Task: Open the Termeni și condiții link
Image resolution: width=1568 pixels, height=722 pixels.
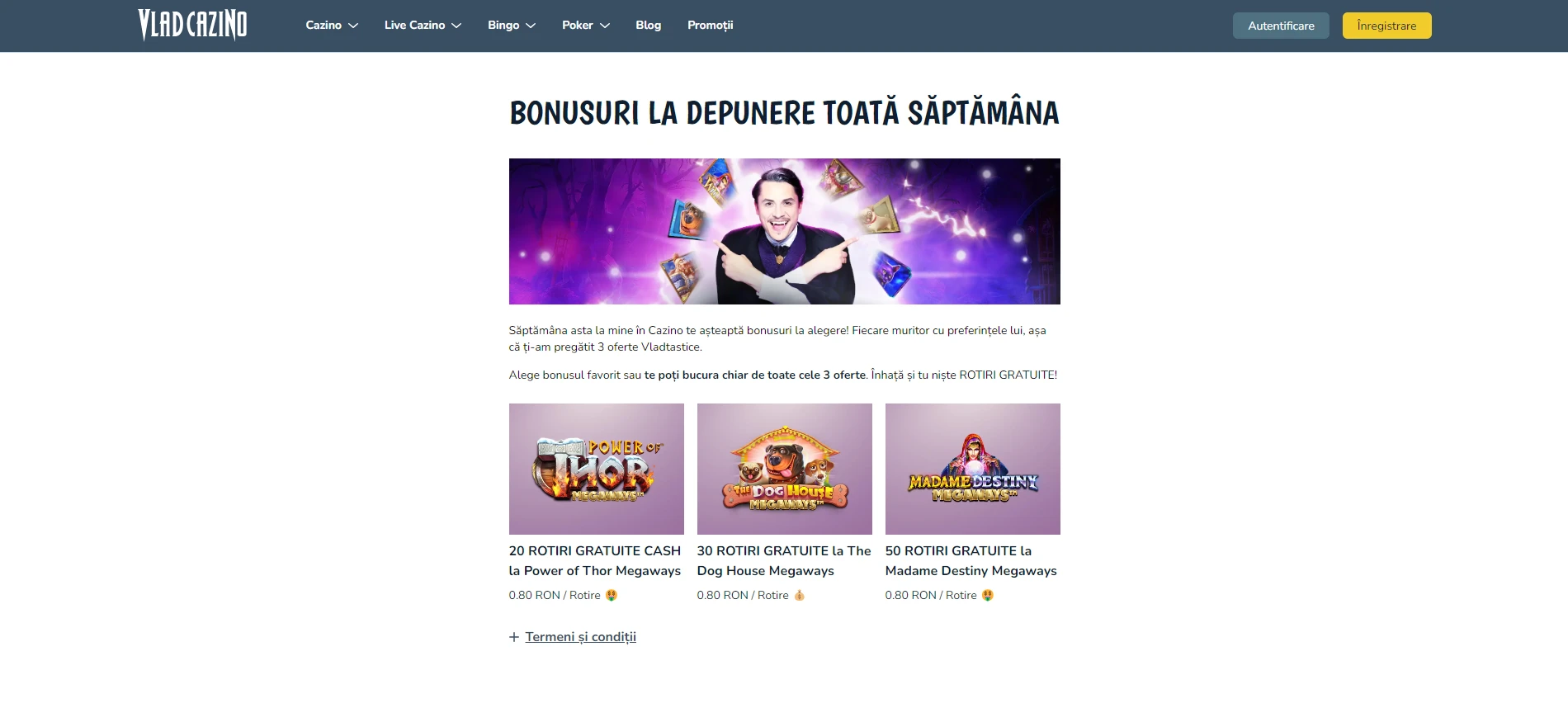Action: tap(581, 637)
